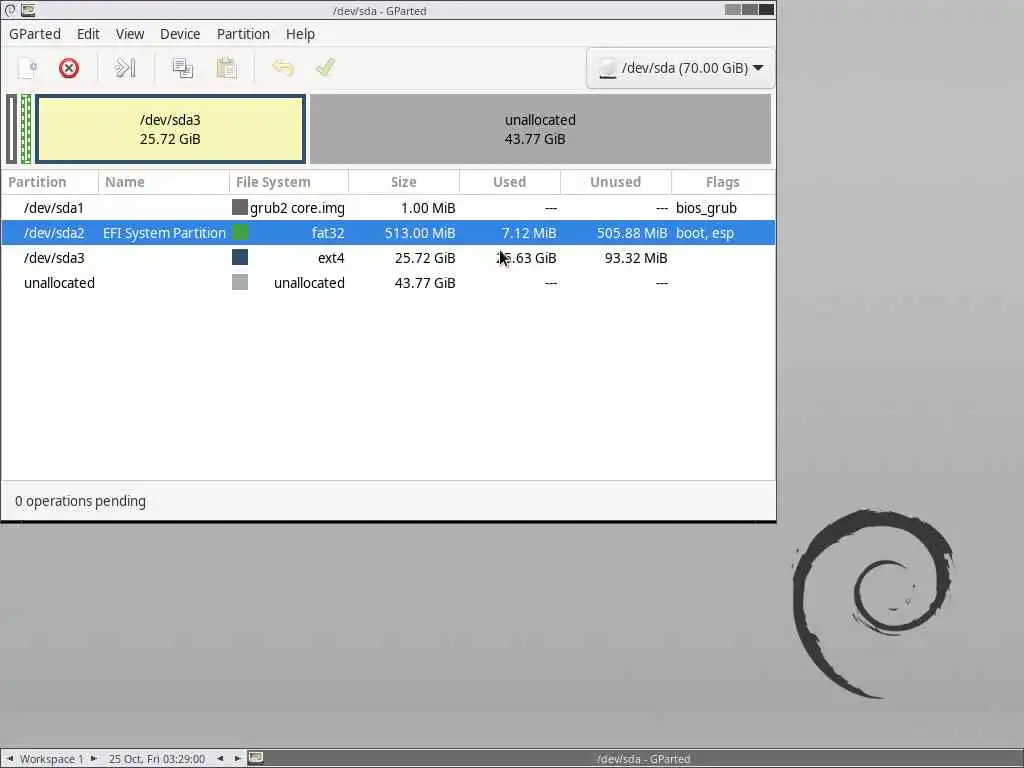Open the /dev/sda (70.00 GiB) device selector
The width and height of the screenshot is (1024, 768).
(680, 68)
